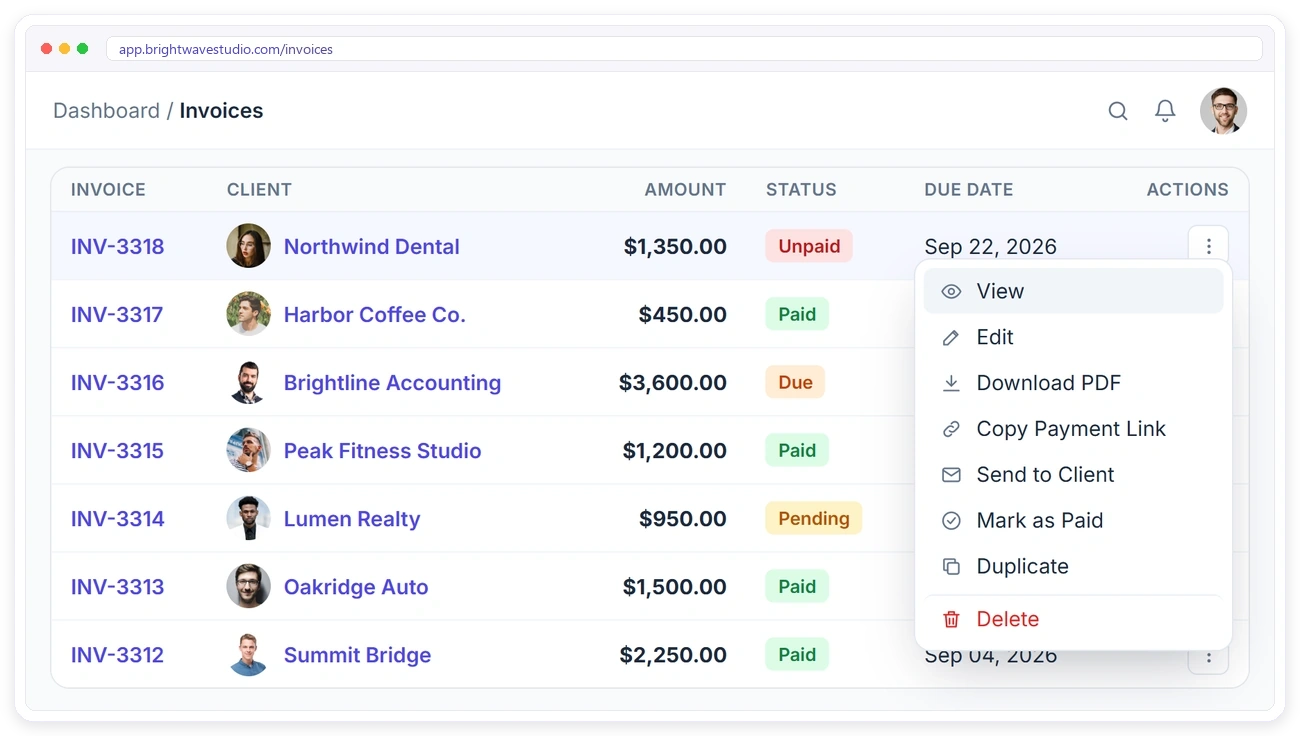Open the three-dot actions menu for INV-3312
This screenshot has width=1300, height=736.
tap(1208, 658)
